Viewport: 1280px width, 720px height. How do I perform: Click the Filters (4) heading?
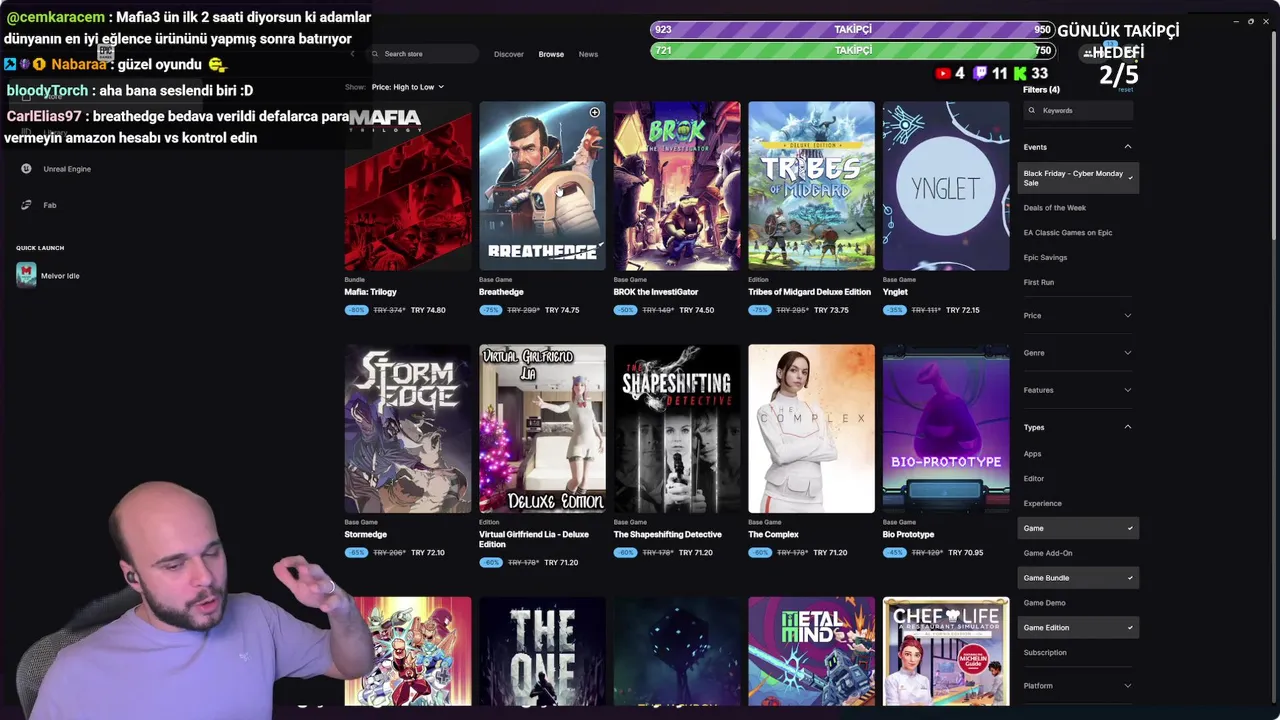coord(1041,90)
